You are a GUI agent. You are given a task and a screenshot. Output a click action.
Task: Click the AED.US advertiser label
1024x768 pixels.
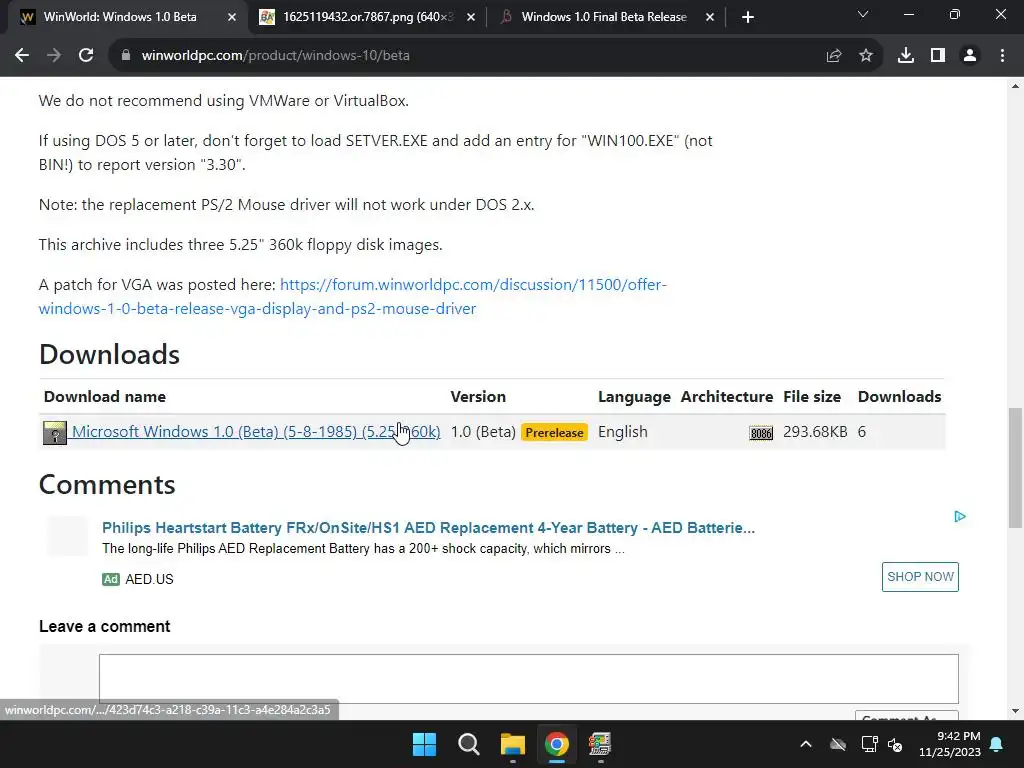click(150, 579)
